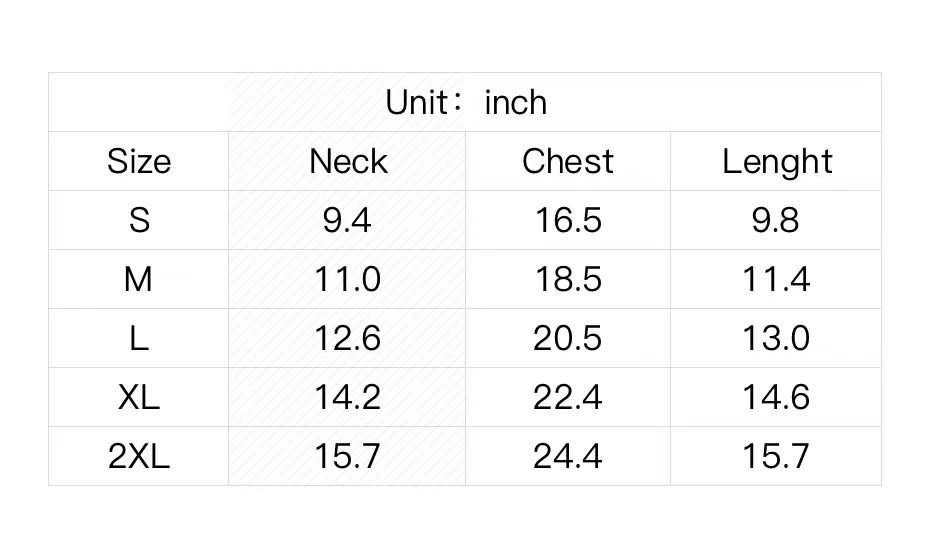Screen dimensions: 930x533
Task: Select the S size row label
Action: pos(139,220)
